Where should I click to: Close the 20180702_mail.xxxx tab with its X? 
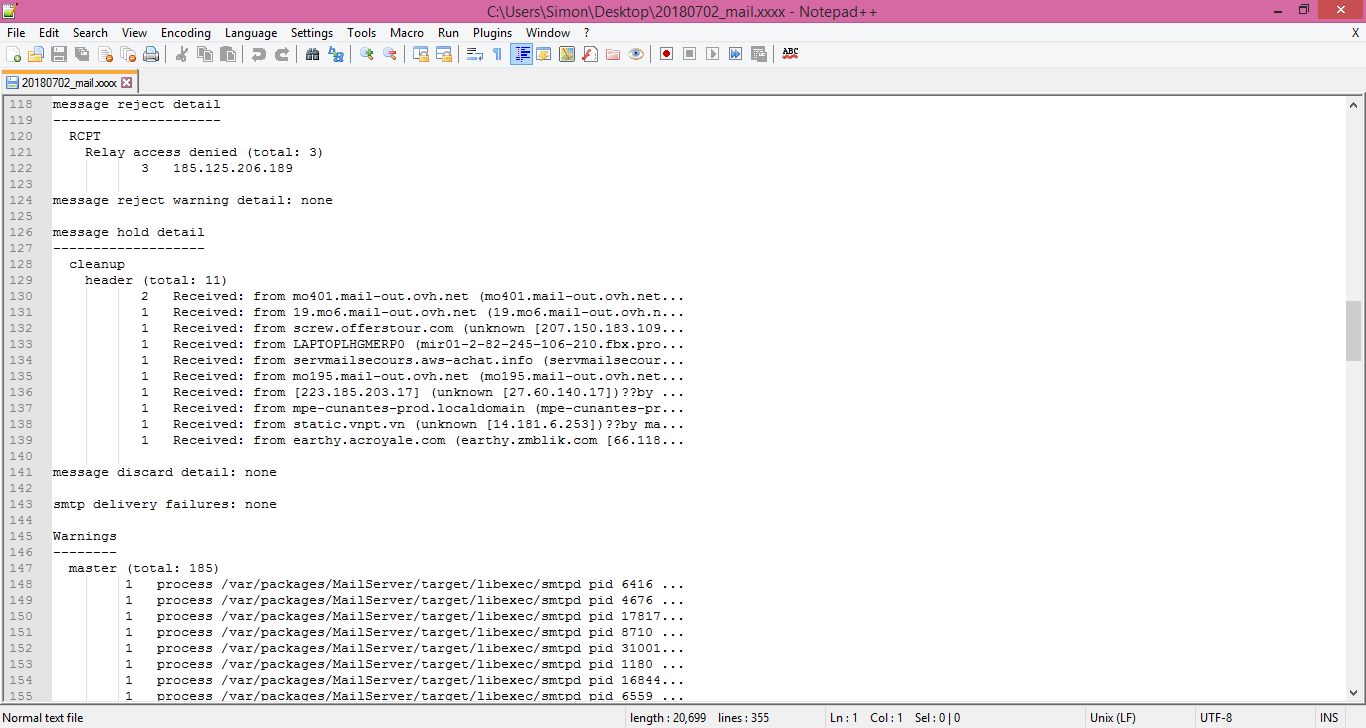pyautogui.click(x=127, y=83)
